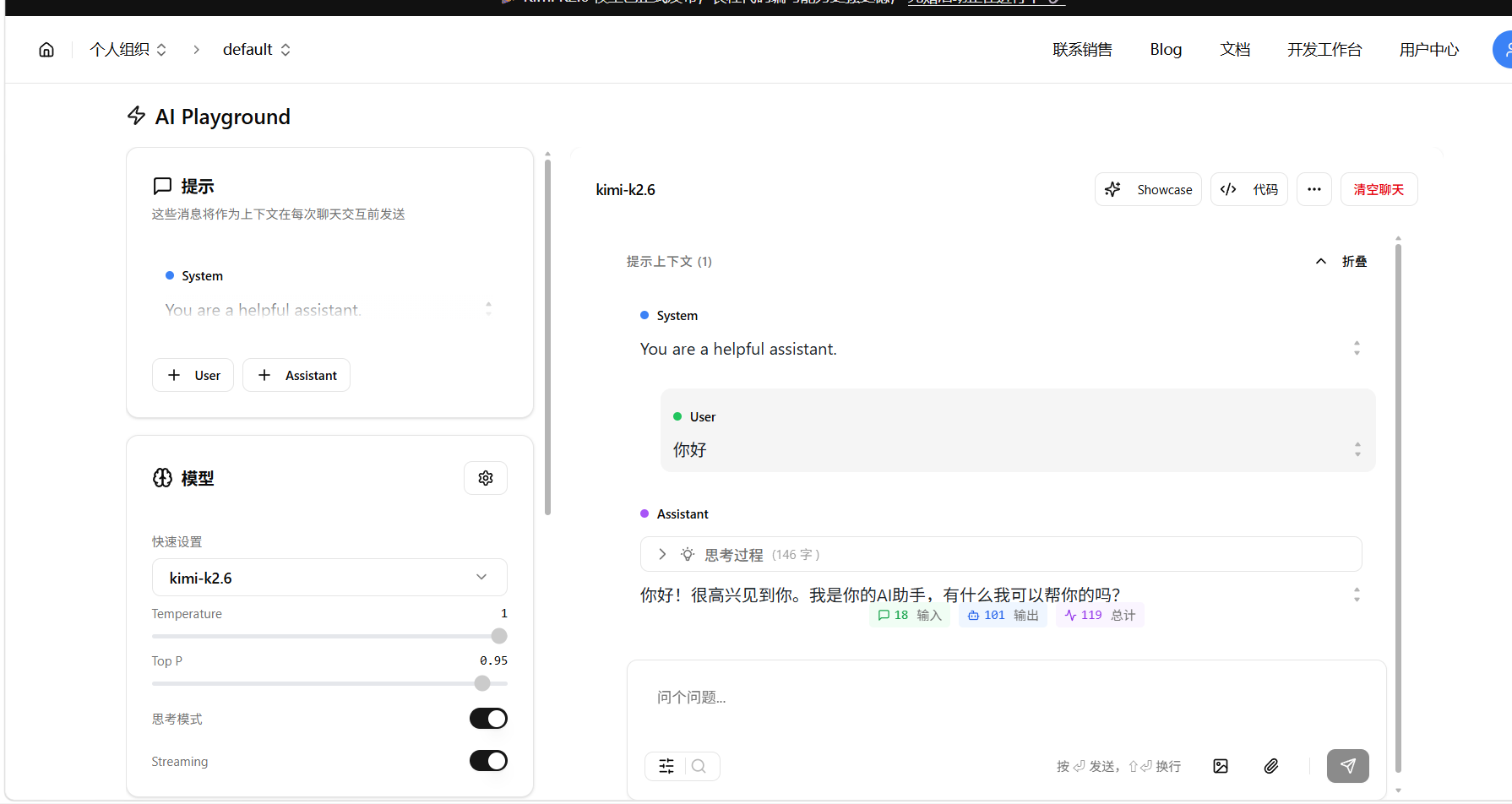Open the default project switcher
Viewport: 1512px width, 804px height.
click(257, 50)
